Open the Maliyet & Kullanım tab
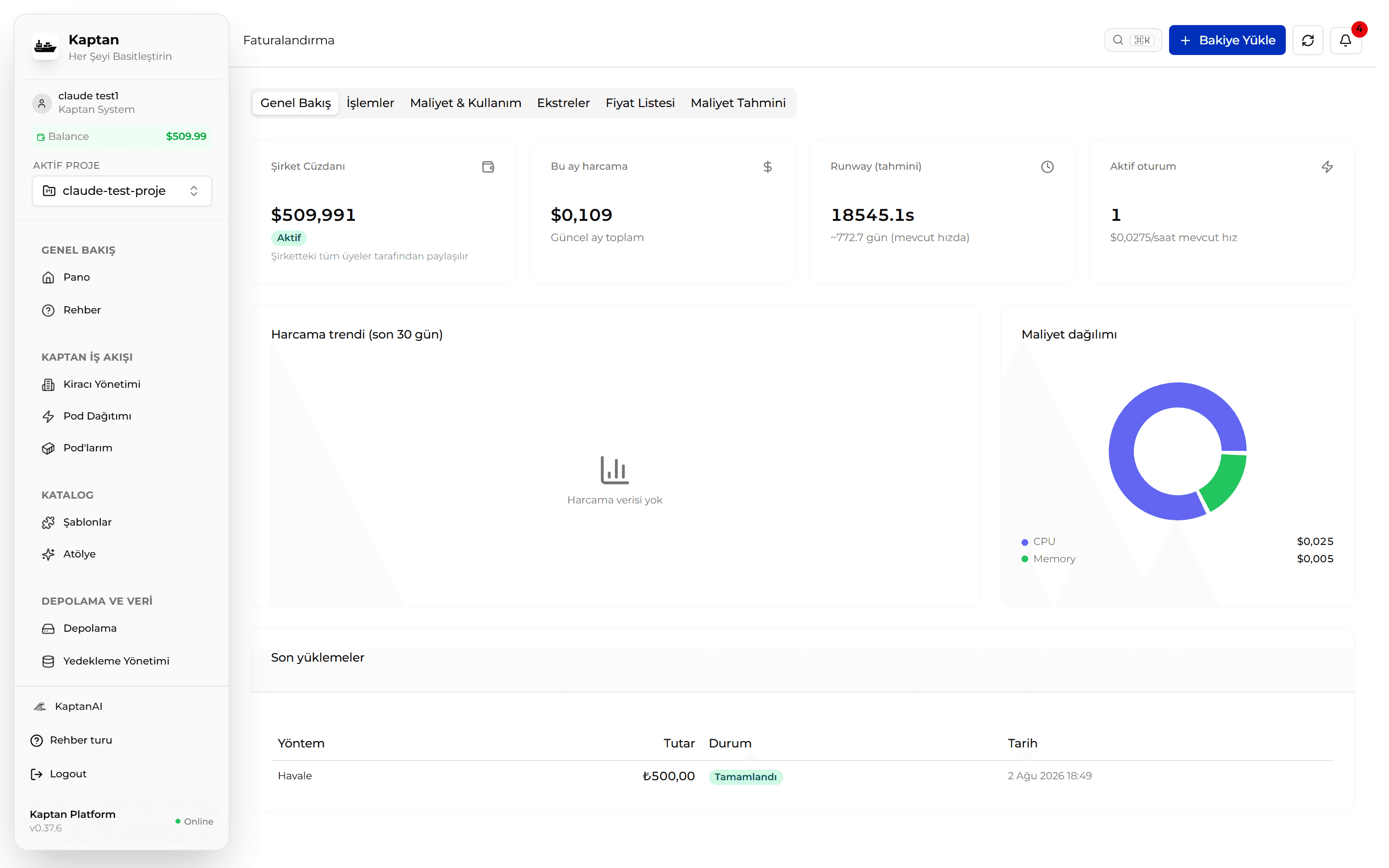Image resolution: width=1389 pixels, height=868 pixels. coord(465,103)
